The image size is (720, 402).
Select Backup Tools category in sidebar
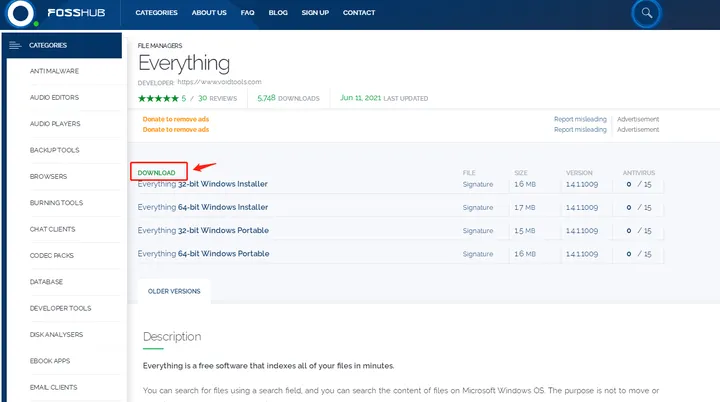[x=55, y=150]
